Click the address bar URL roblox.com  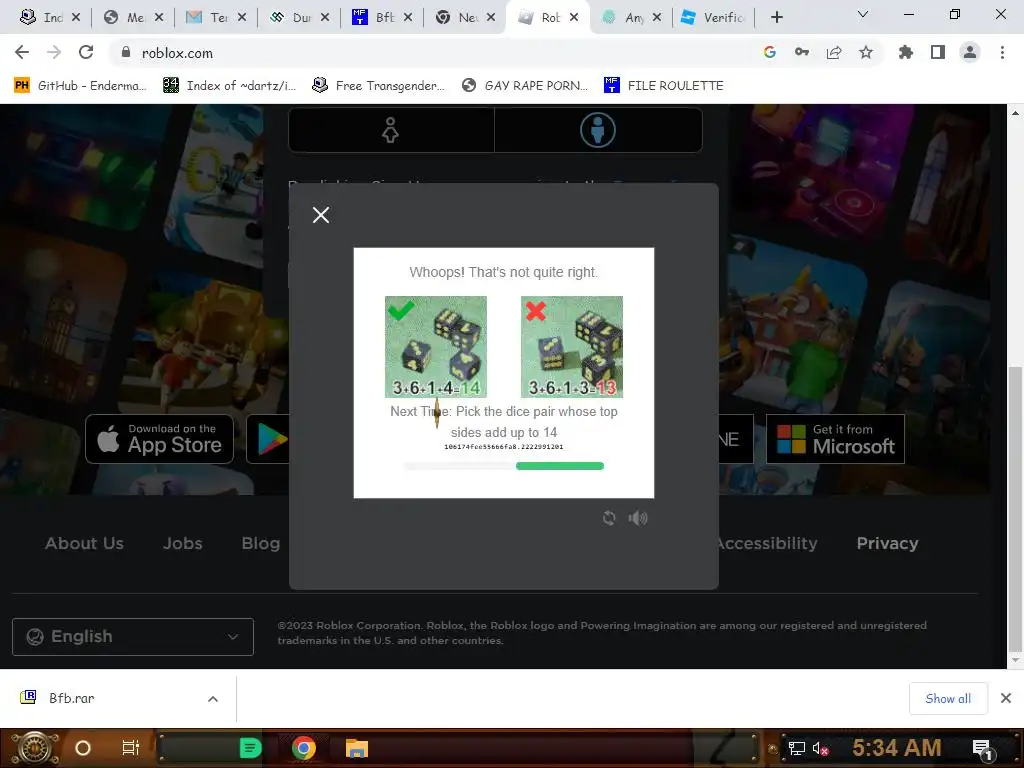click(177, 53)
